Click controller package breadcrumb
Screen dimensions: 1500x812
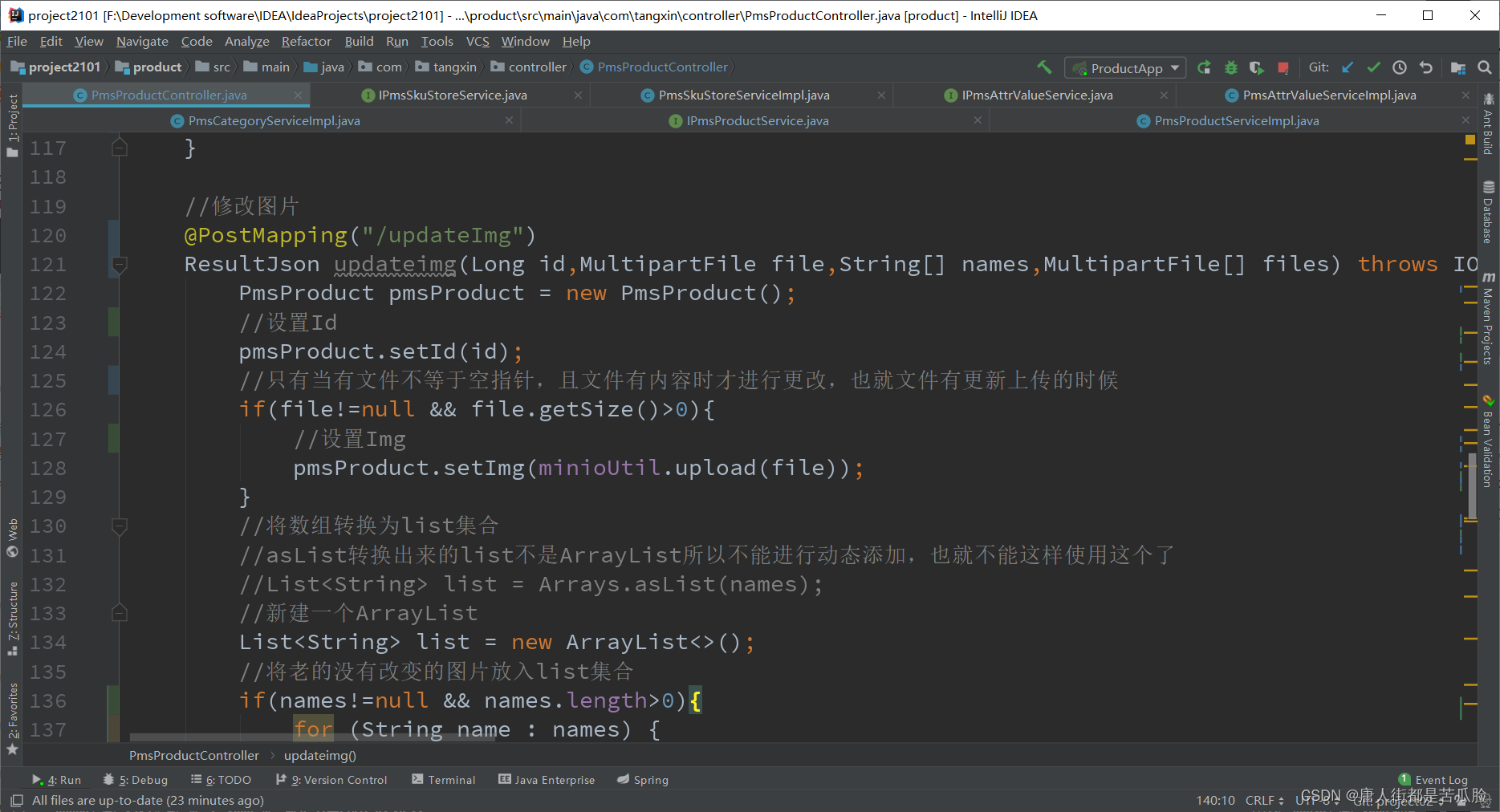529,67
